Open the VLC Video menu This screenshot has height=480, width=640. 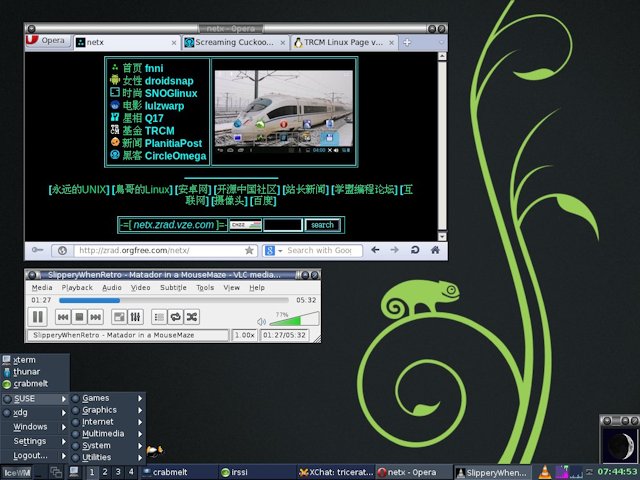[x=140, y=287]
